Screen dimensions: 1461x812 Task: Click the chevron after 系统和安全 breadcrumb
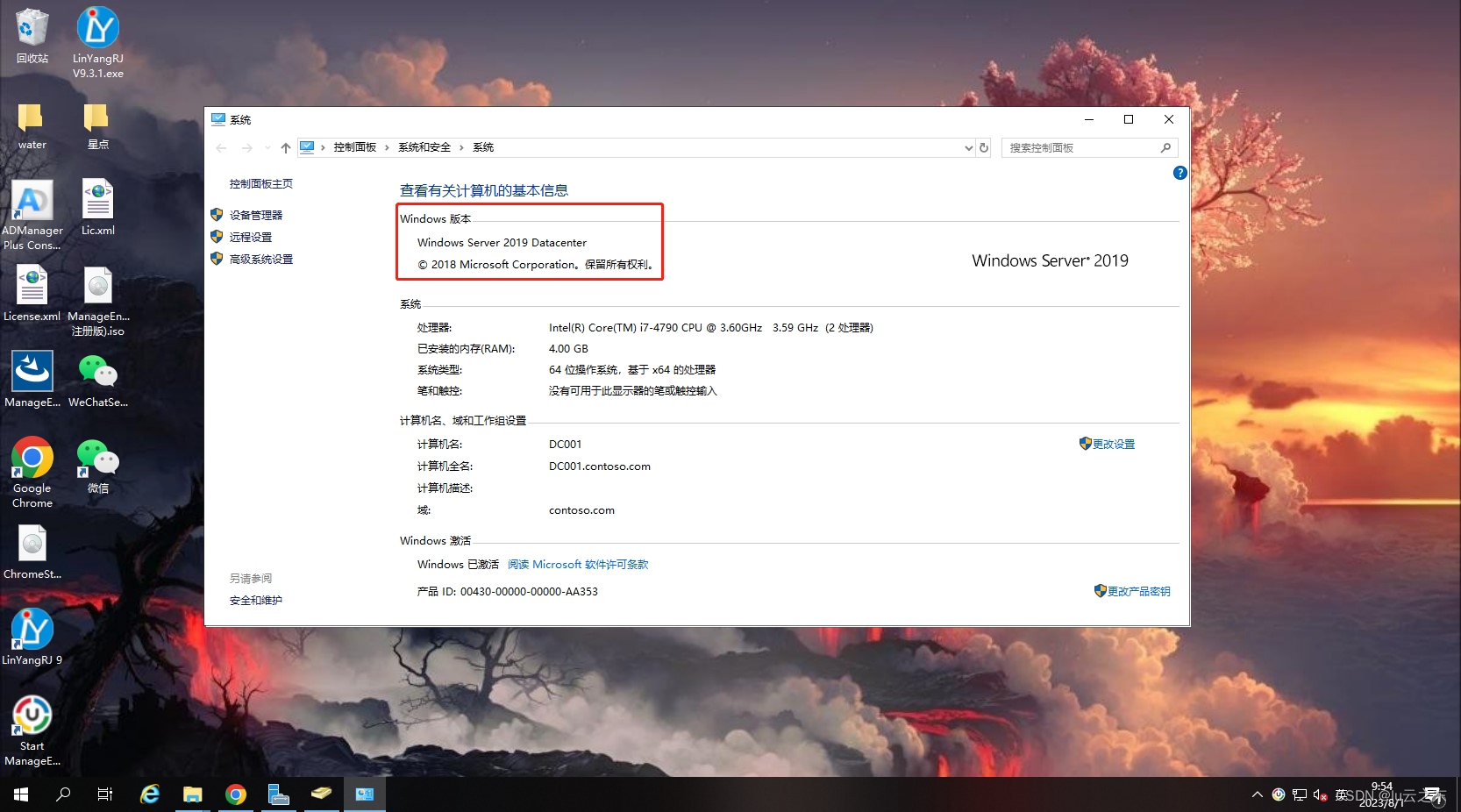[460, 147]
